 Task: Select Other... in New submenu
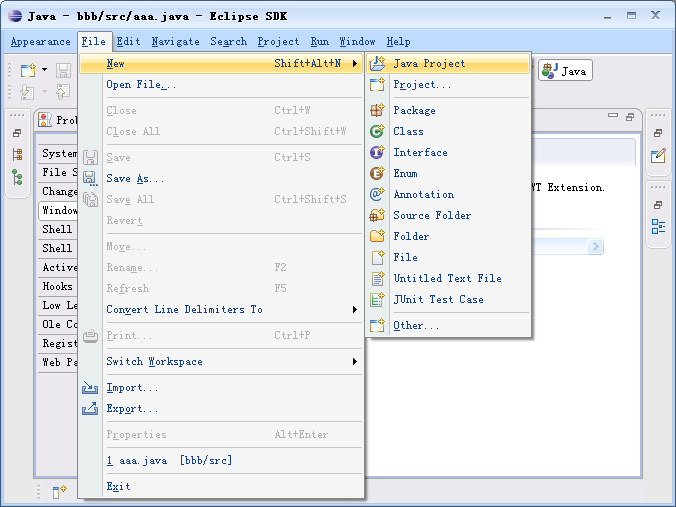[x=448, y=325]
